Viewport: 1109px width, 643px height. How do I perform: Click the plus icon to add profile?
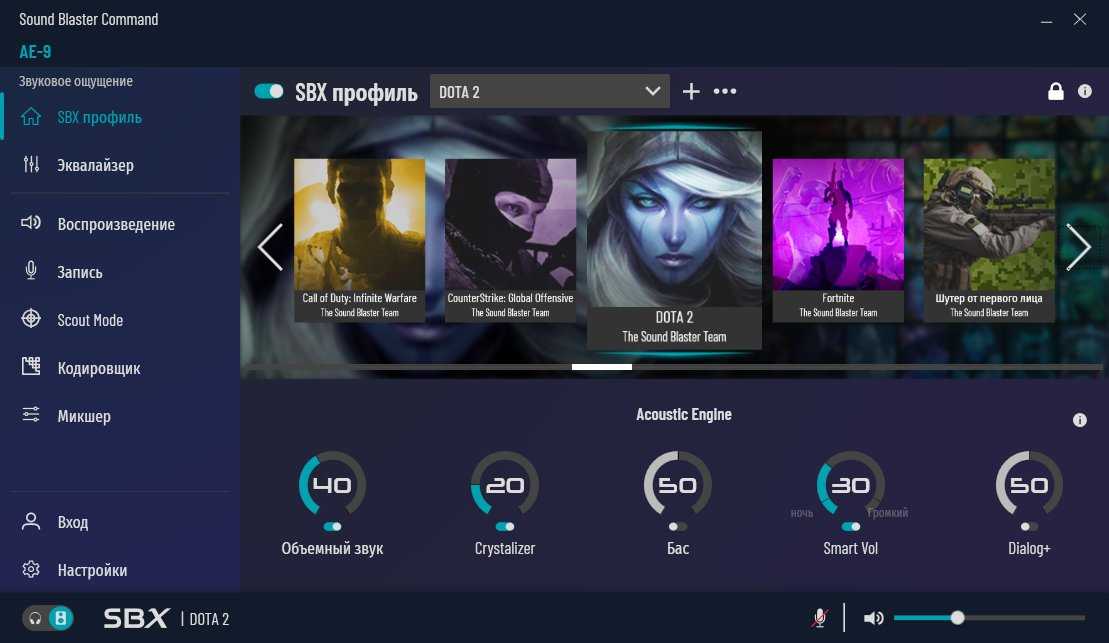(x=691, y=92)
